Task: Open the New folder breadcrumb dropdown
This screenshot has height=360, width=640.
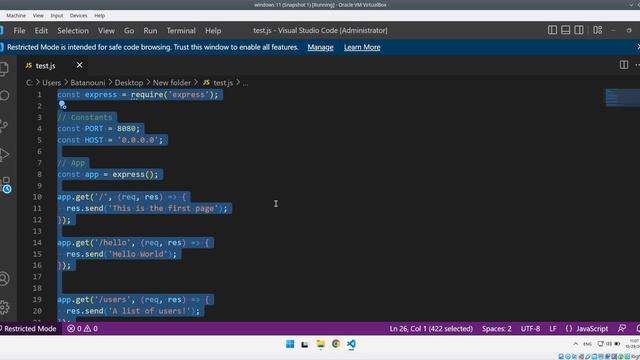Action: (172, 82)
